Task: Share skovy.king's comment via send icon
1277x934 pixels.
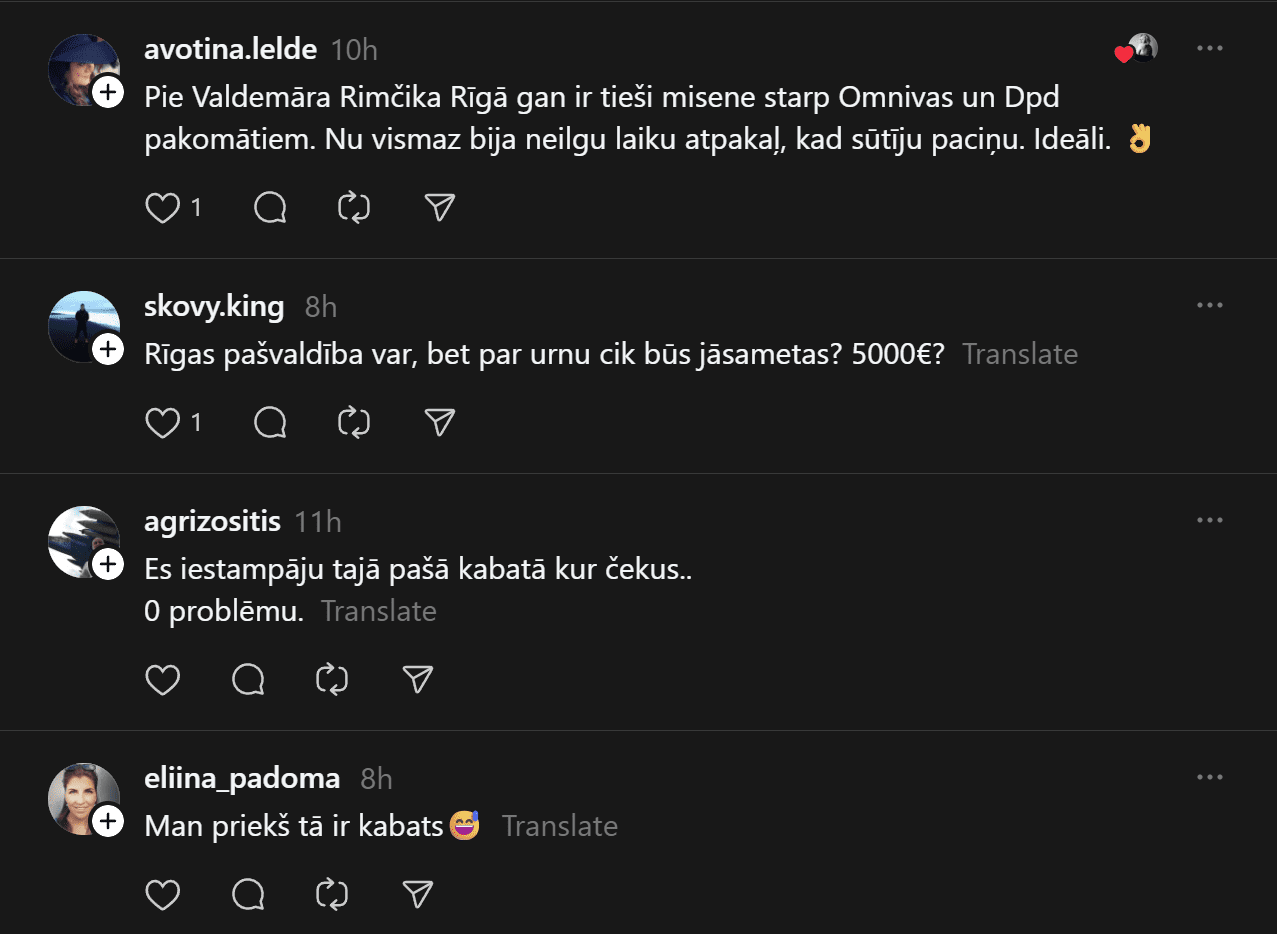Action: pos(440,422)
